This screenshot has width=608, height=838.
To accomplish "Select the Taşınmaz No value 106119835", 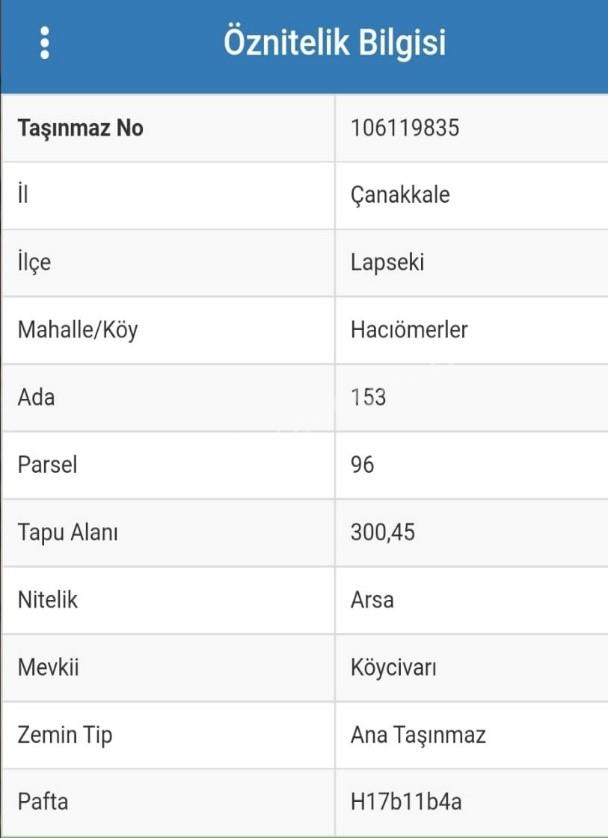I will pos(405,128).
